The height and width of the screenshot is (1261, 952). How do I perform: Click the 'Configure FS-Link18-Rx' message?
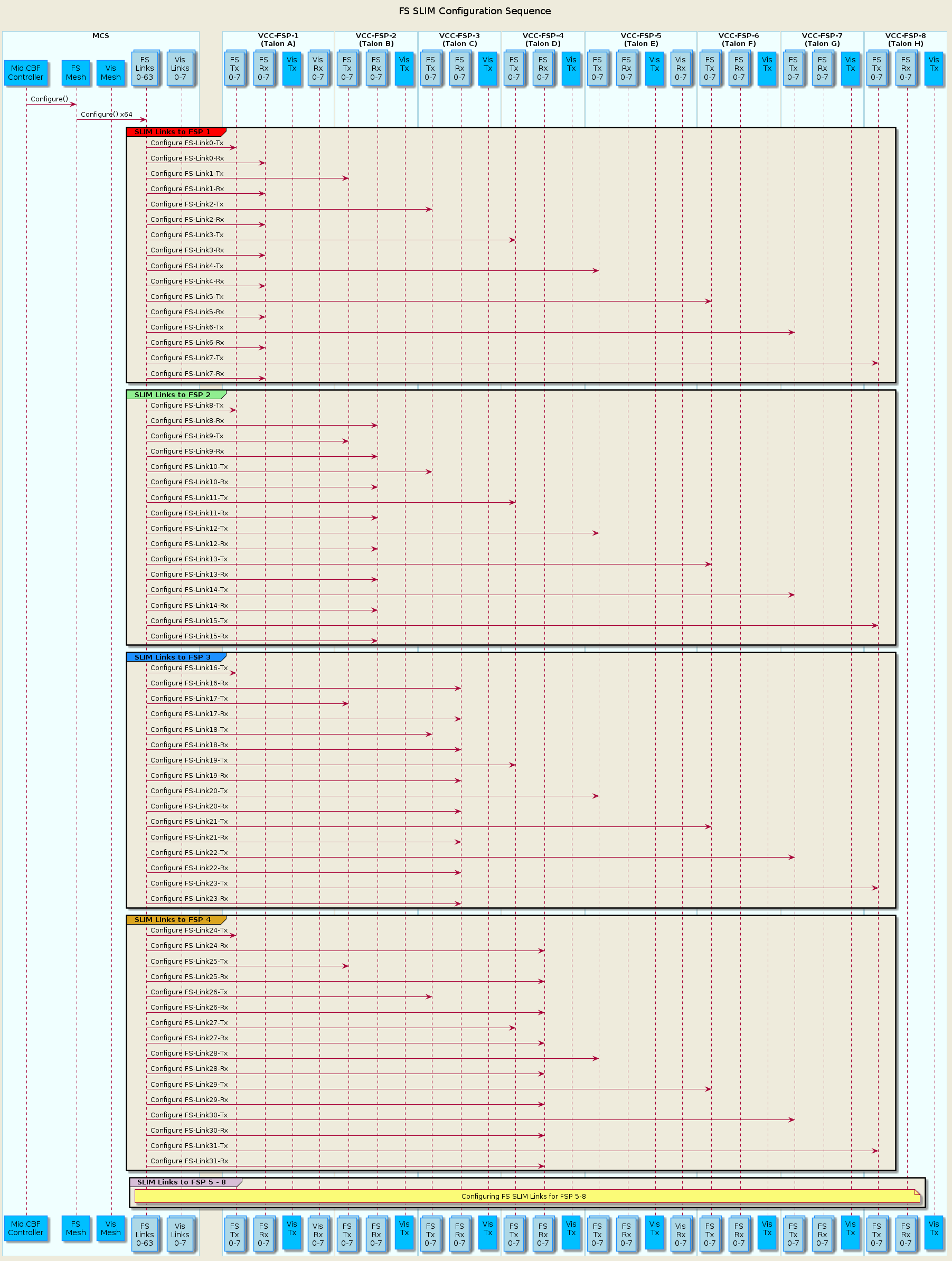pos(189,745)
